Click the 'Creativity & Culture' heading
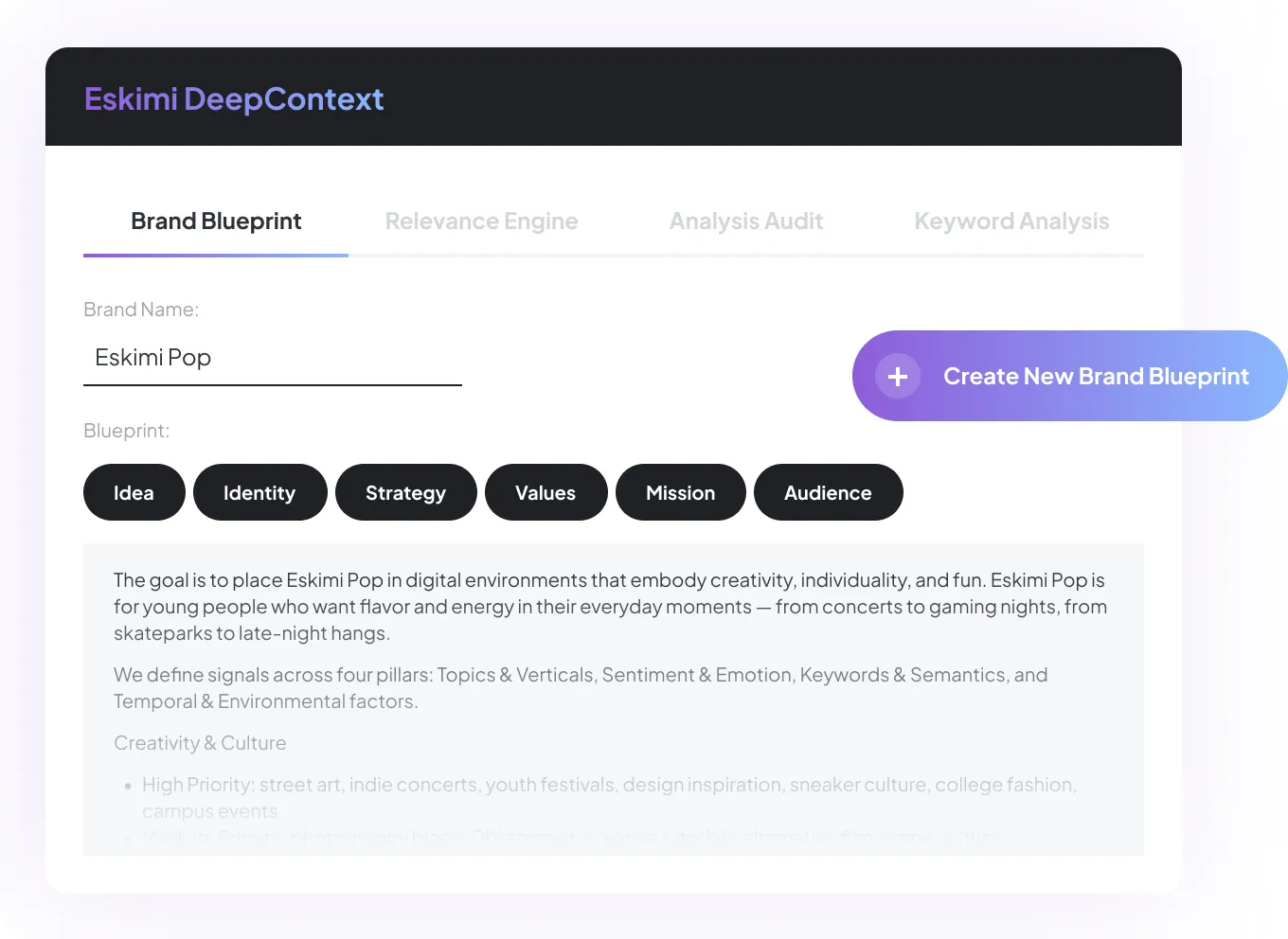 (x=200, y=743)
